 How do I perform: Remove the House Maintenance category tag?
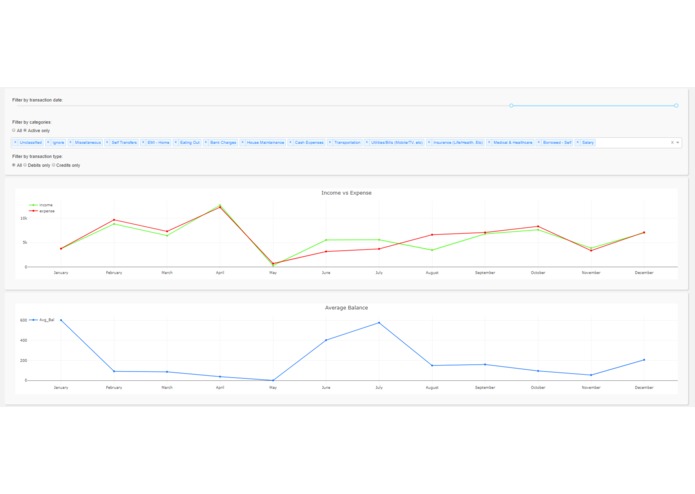(x=242, y=143)
